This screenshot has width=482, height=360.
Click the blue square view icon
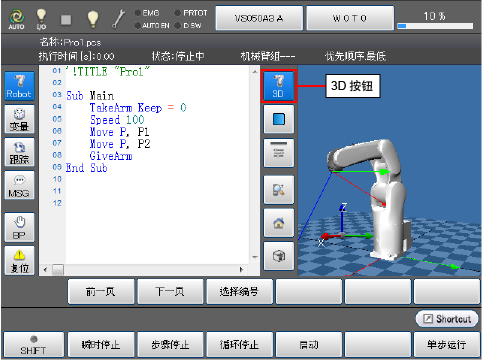[x=279, y=119]
